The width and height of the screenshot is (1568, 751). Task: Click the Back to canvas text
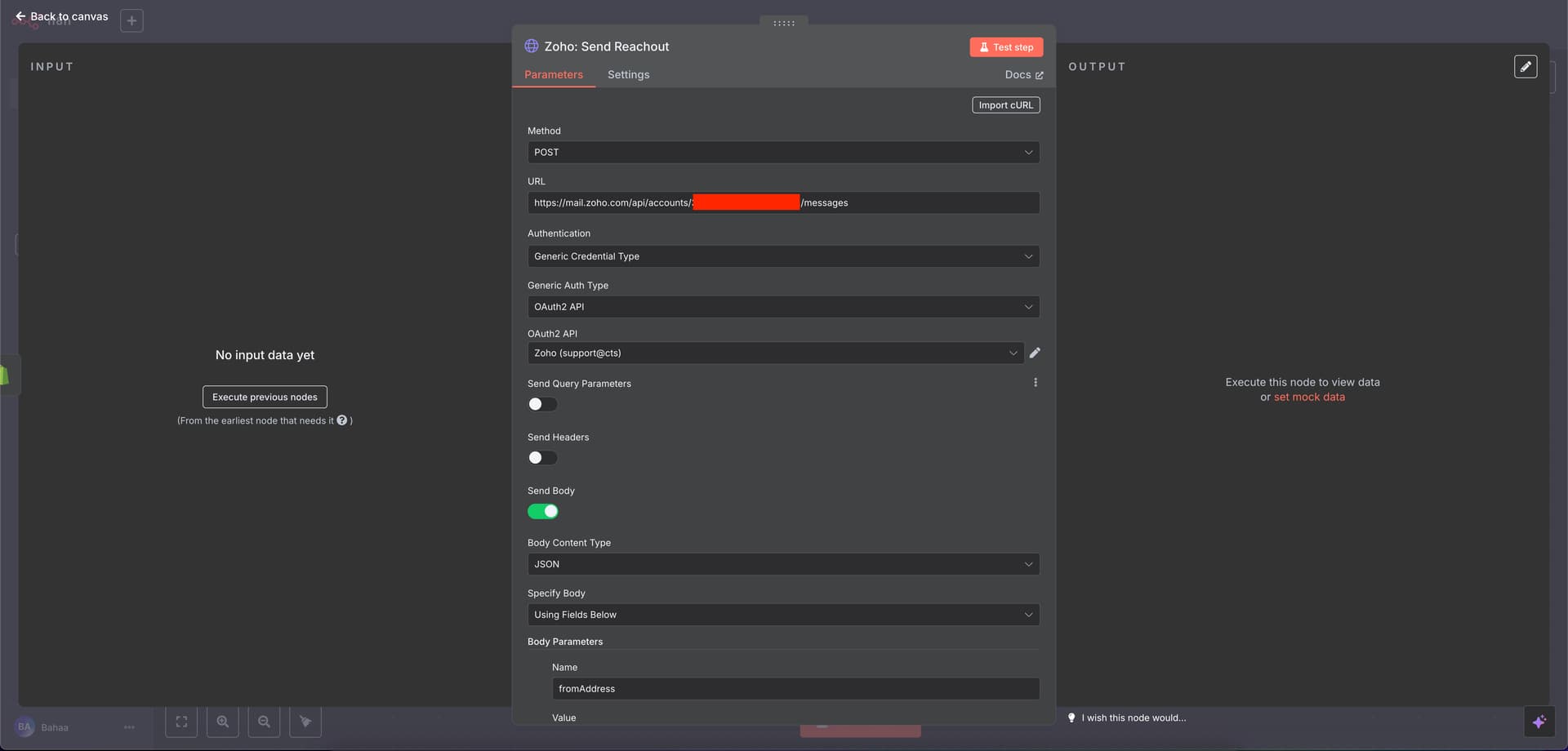[x=69, y=16]
